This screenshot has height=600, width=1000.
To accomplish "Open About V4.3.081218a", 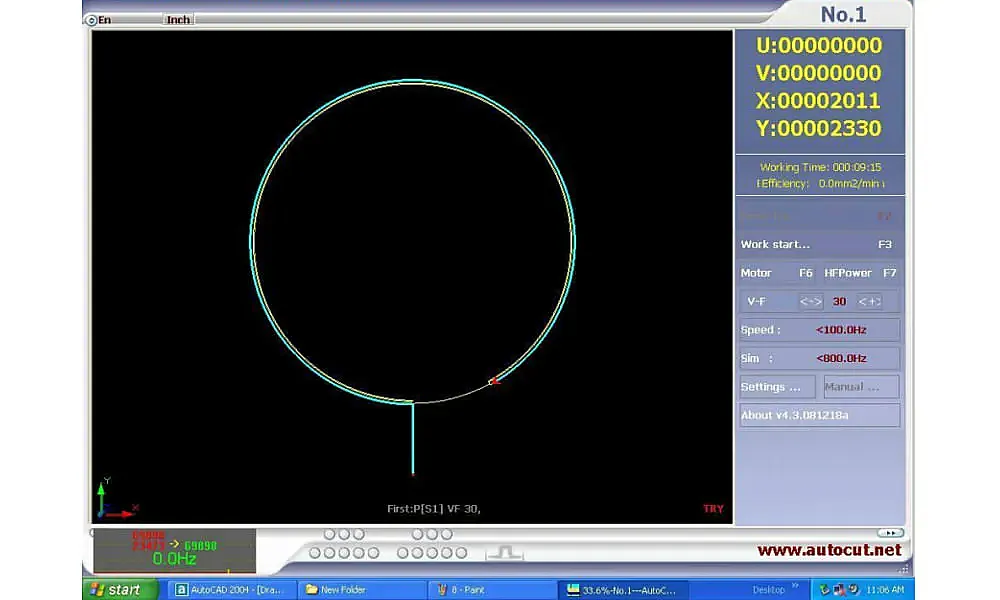I will 819,415.
